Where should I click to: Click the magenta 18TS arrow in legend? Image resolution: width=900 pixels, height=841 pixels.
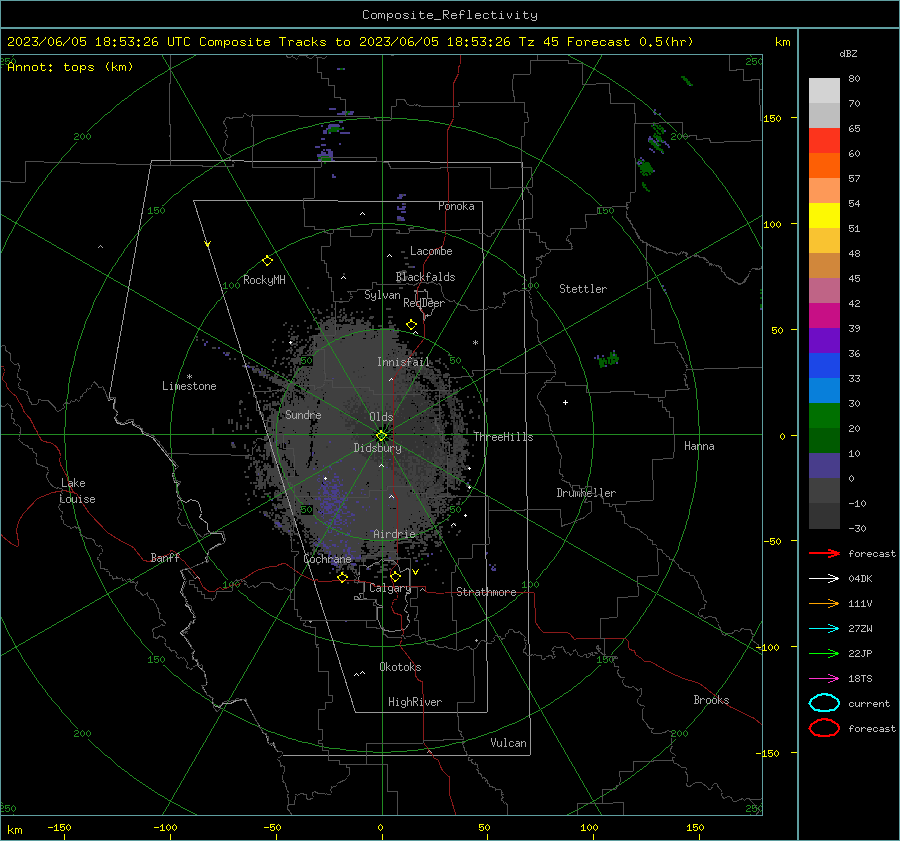(x=824, y=679)
